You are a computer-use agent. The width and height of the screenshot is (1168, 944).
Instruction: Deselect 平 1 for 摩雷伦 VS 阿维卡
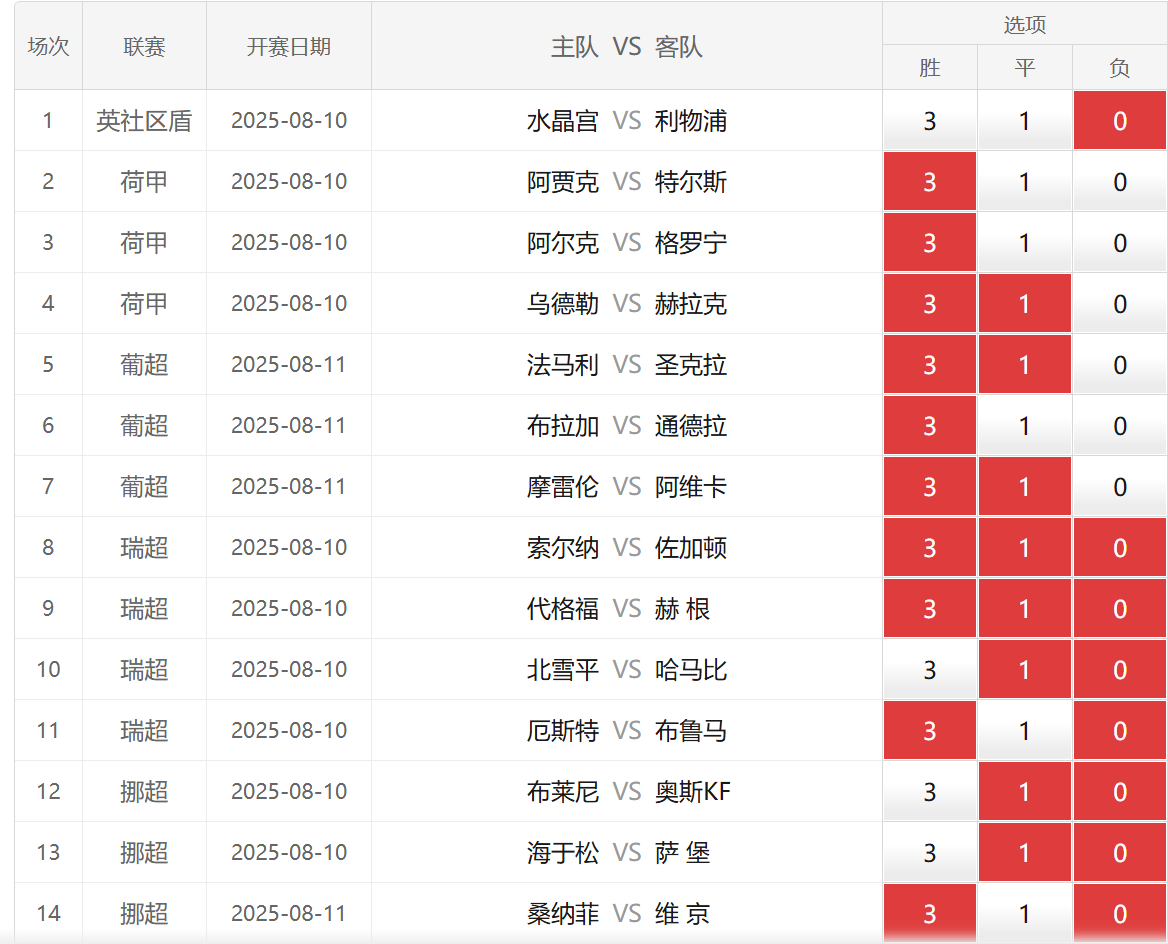[x=1024, y=487]
